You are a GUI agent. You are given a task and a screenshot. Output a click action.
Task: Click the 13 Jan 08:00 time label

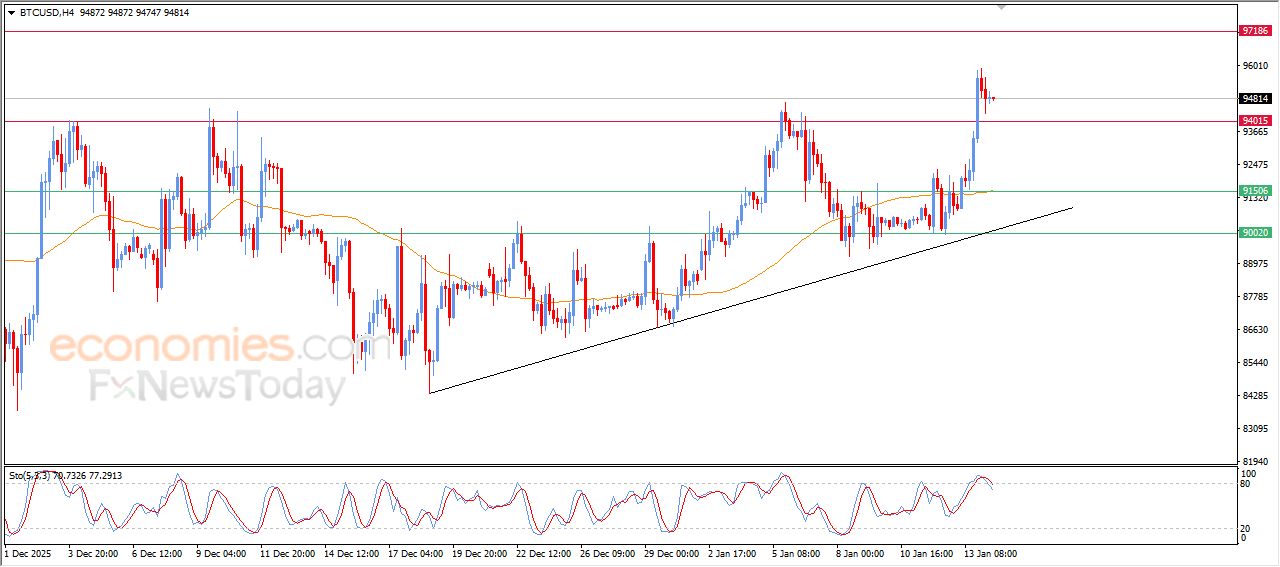990,553
